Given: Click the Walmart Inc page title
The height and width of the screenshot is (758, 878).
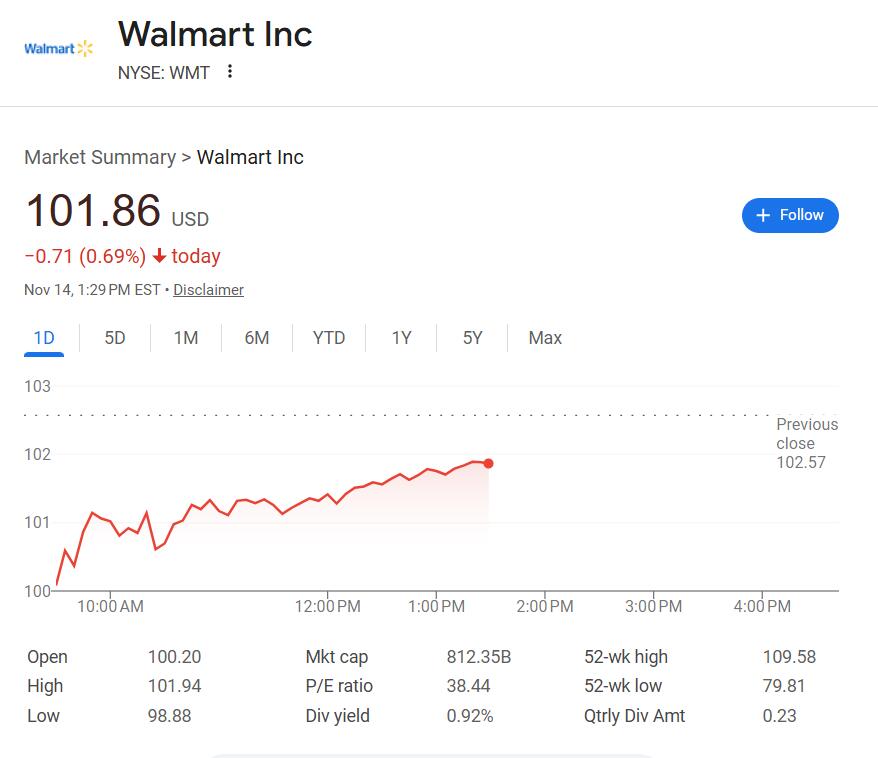Looking at the screenshot, I should [215, 34].
